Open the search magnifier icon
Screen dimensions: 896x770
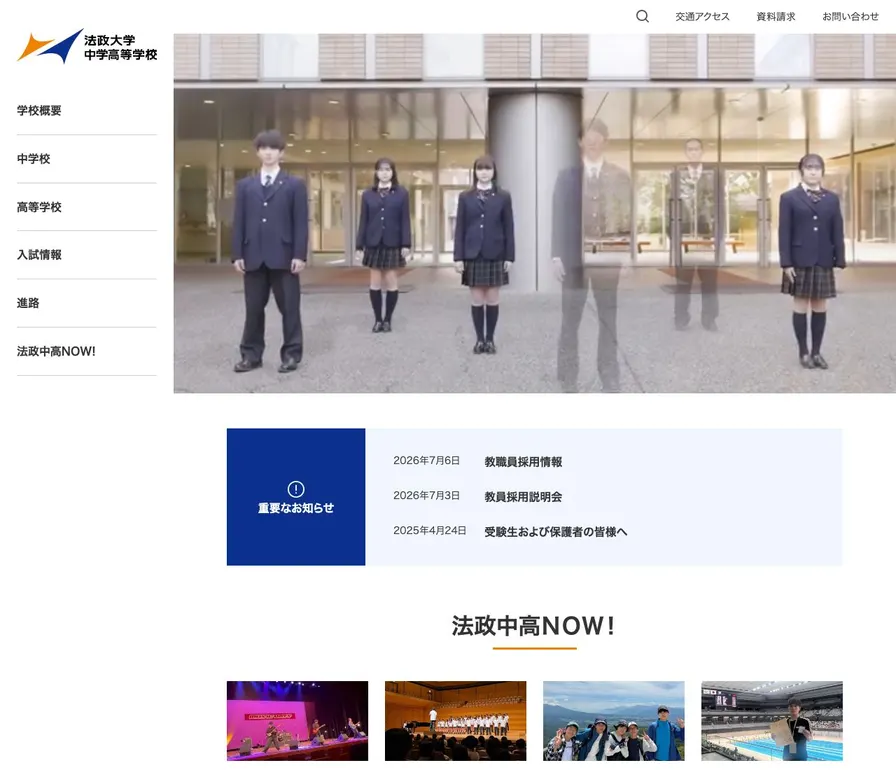coord(642,17)
